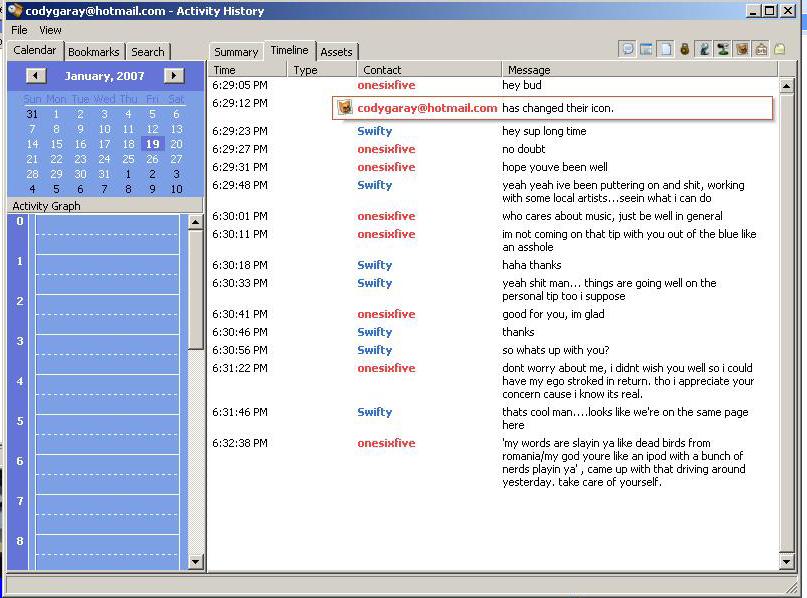Screen dimensions: 807x598
Task: Open the File menu
Action: (x=19, y=30)
